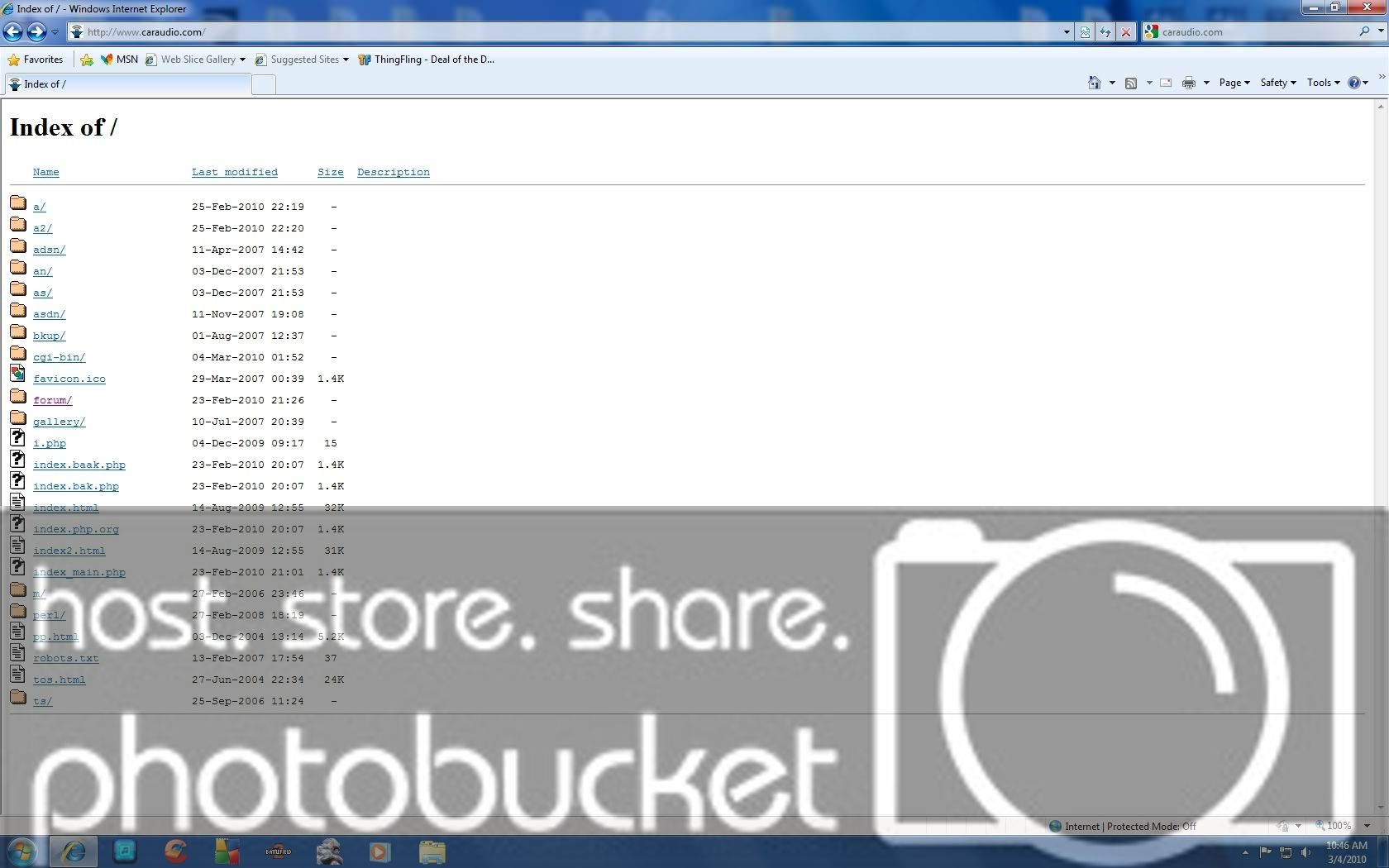Click unknown-file icon beside i.php
1389x868 pixels.
click(x=18, y=438)
